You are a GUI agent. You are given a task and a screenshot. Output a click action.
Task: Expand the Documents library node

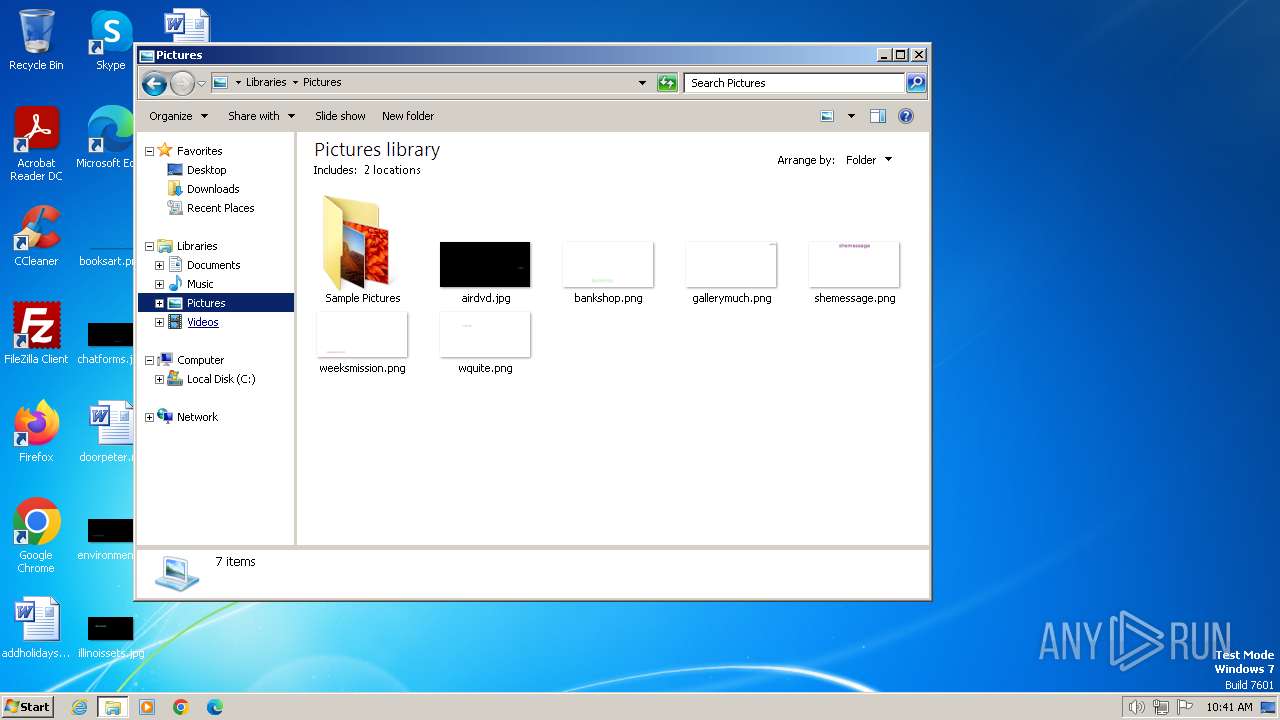(x=159, y=265)
